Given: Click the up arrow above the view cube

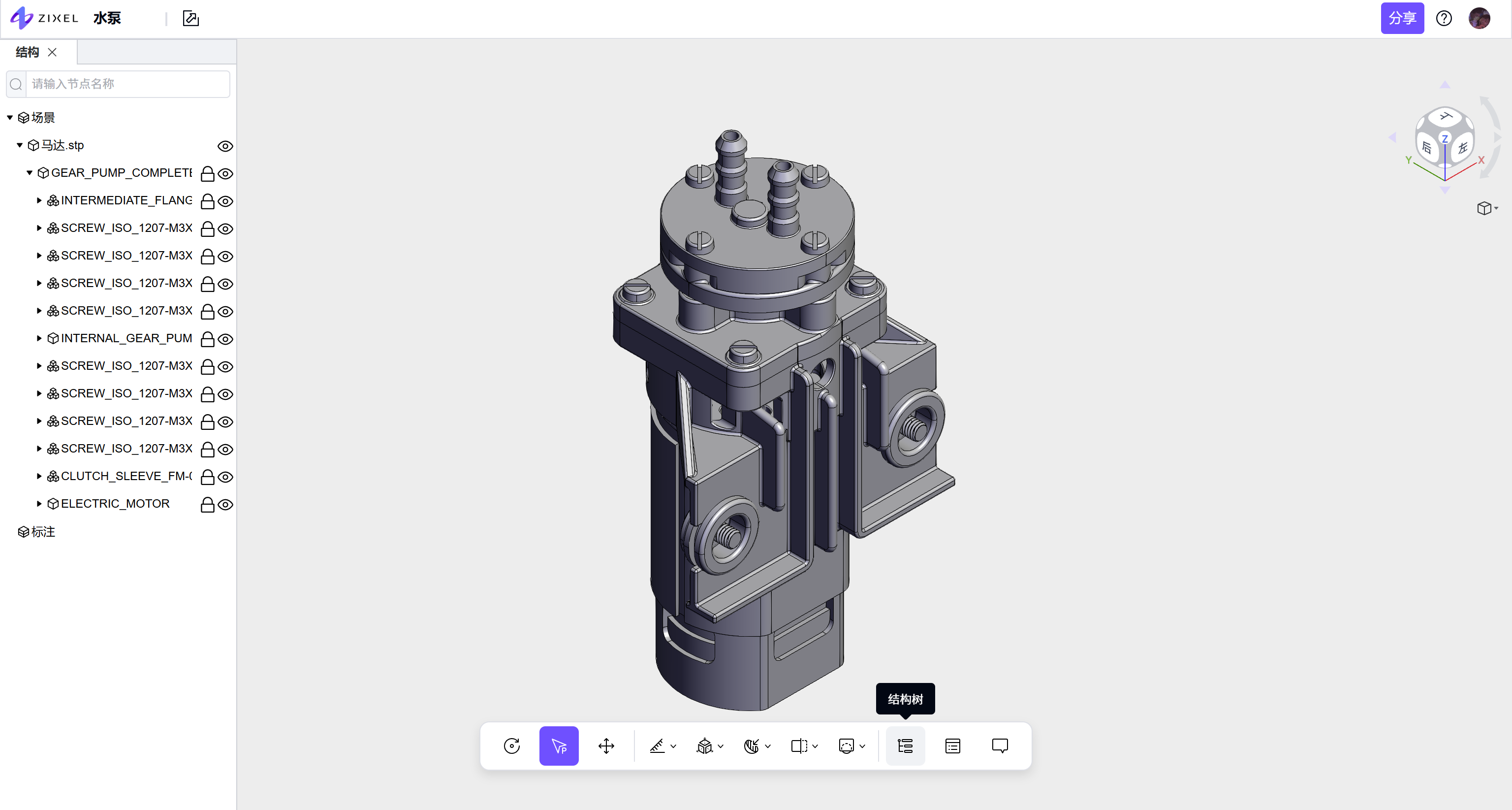Looking at the screenshot, I should [1445, 85].
